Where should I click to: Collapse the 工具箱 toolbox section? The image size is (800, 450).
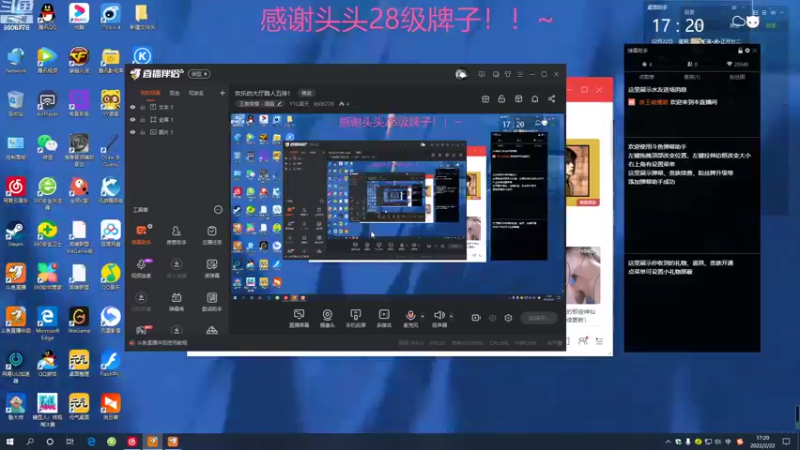pyautogui.click(x=218, y=210)
